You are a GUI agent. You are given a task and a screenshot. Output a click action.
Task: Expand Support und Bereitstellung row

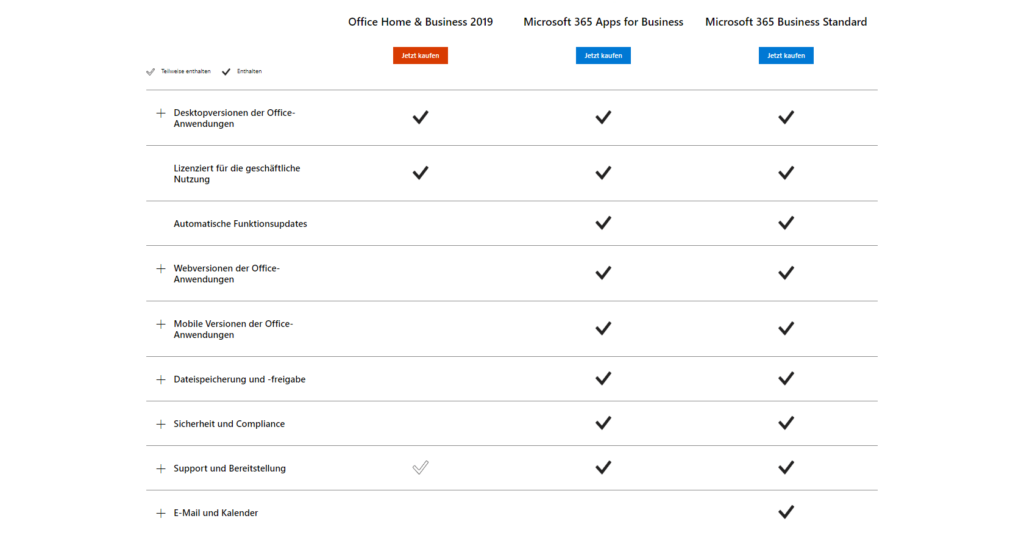click(161, 469)
